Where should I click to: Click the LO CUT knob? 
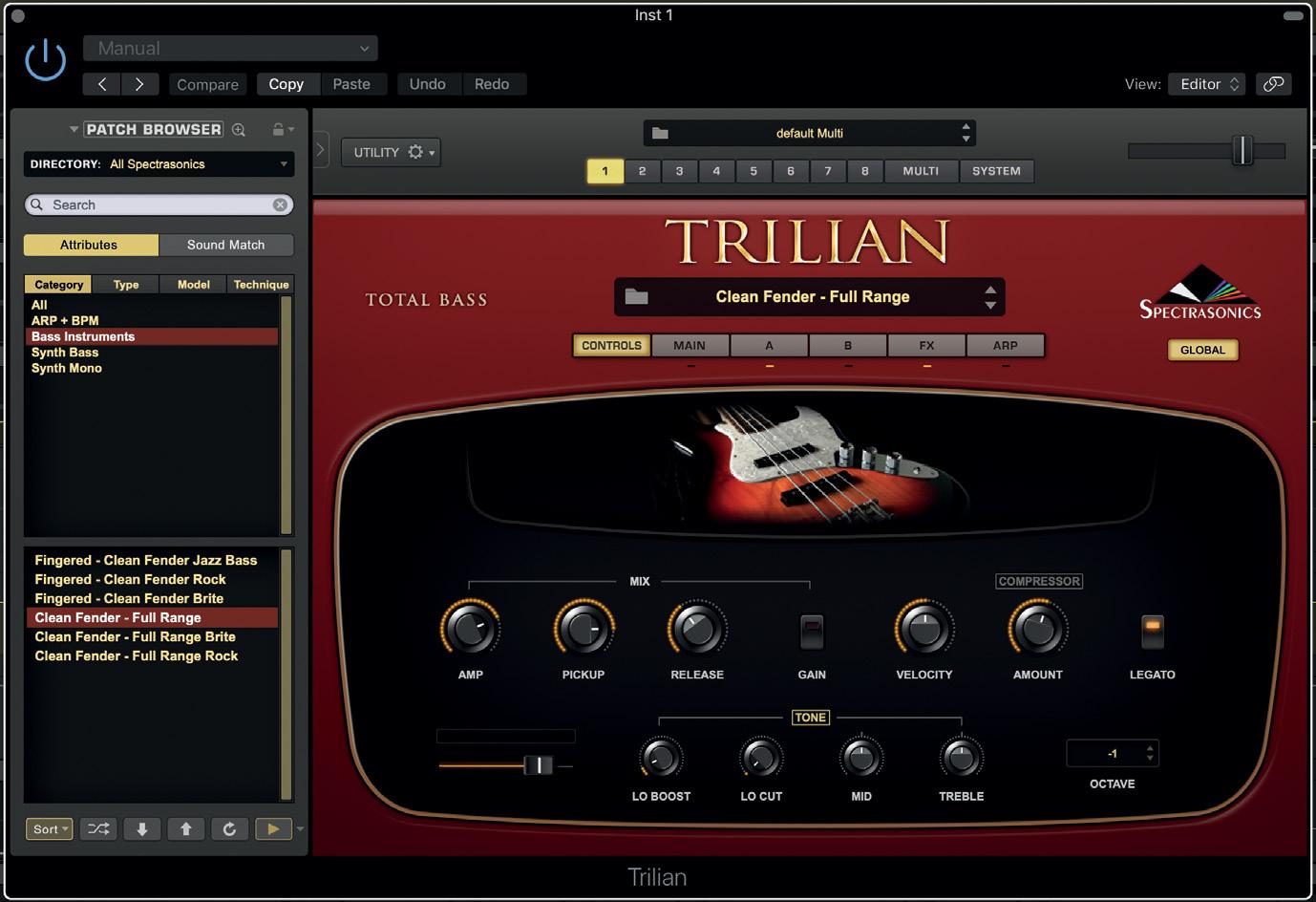click(761, 759)
